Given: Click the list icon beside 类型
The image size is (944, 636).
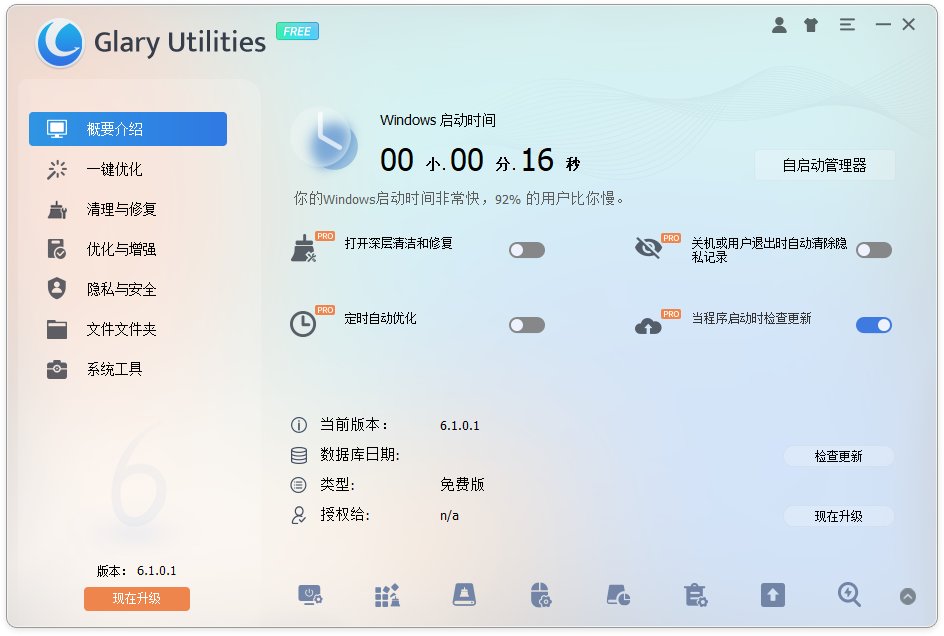Looking at the screenshot, I should 299,485.
